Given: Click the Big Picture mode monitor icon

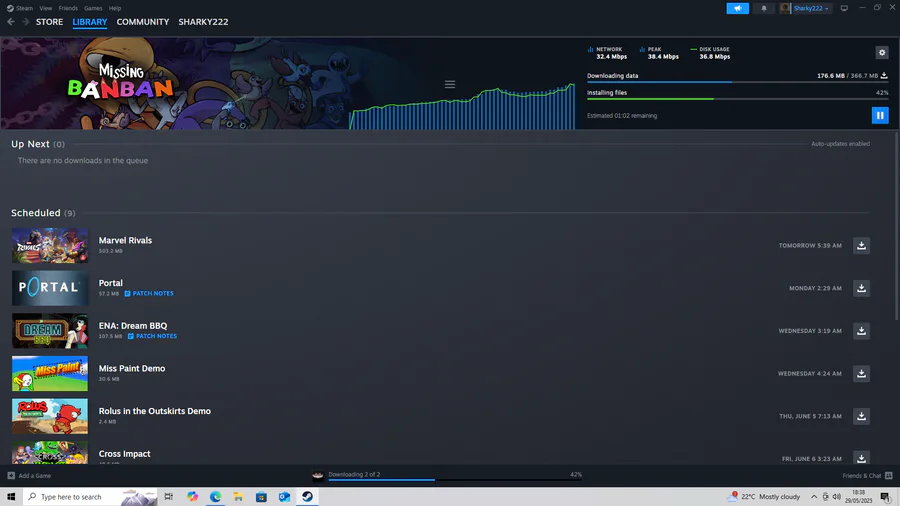Looking at the screenshot, I should (x=844, y=8).
